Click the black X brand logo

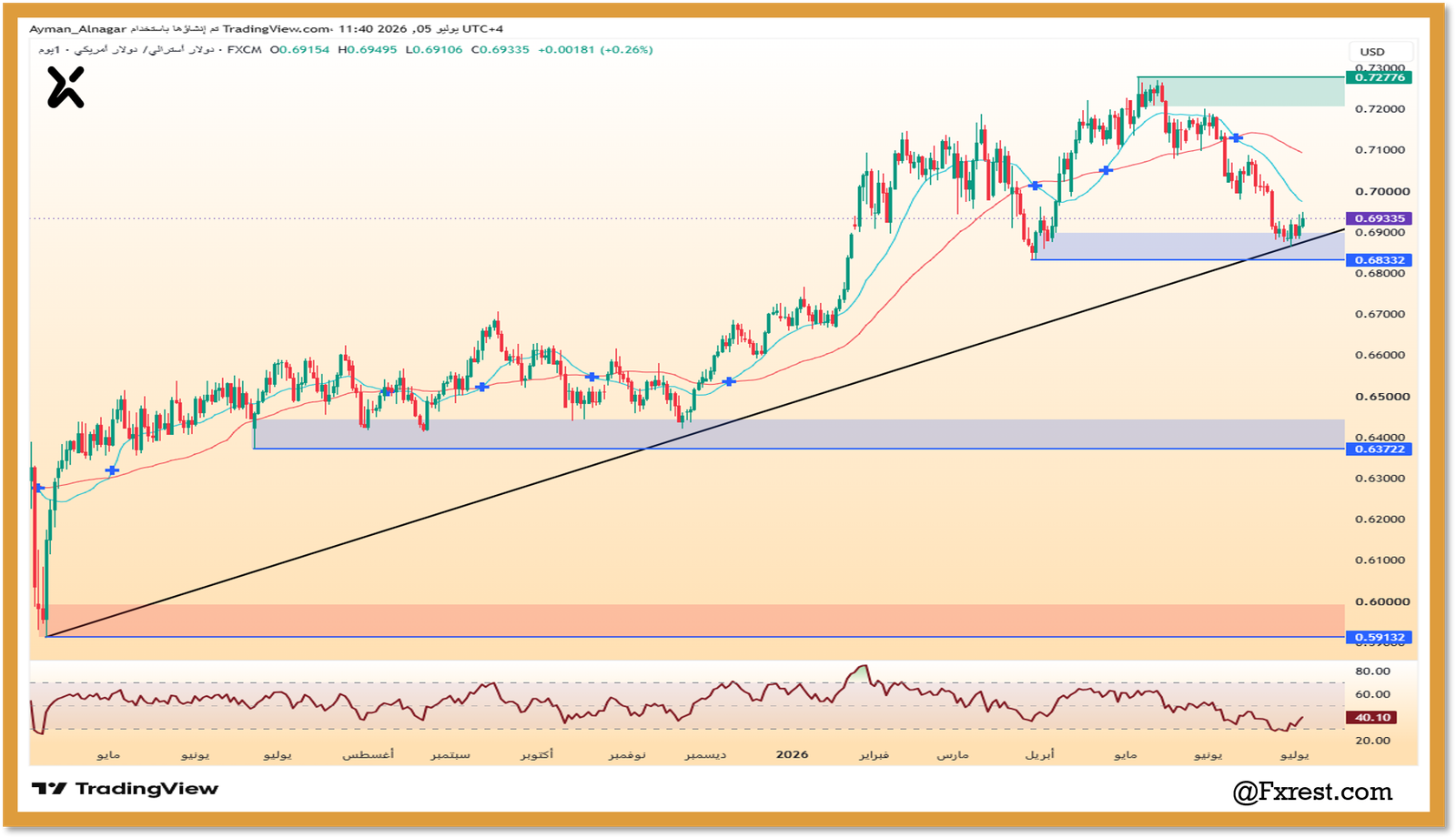66,88
